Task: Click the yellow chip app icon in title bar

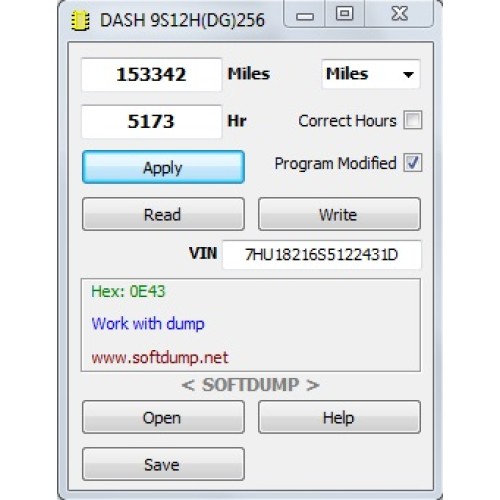Action: pyautogui.click(x=80, y=21)
